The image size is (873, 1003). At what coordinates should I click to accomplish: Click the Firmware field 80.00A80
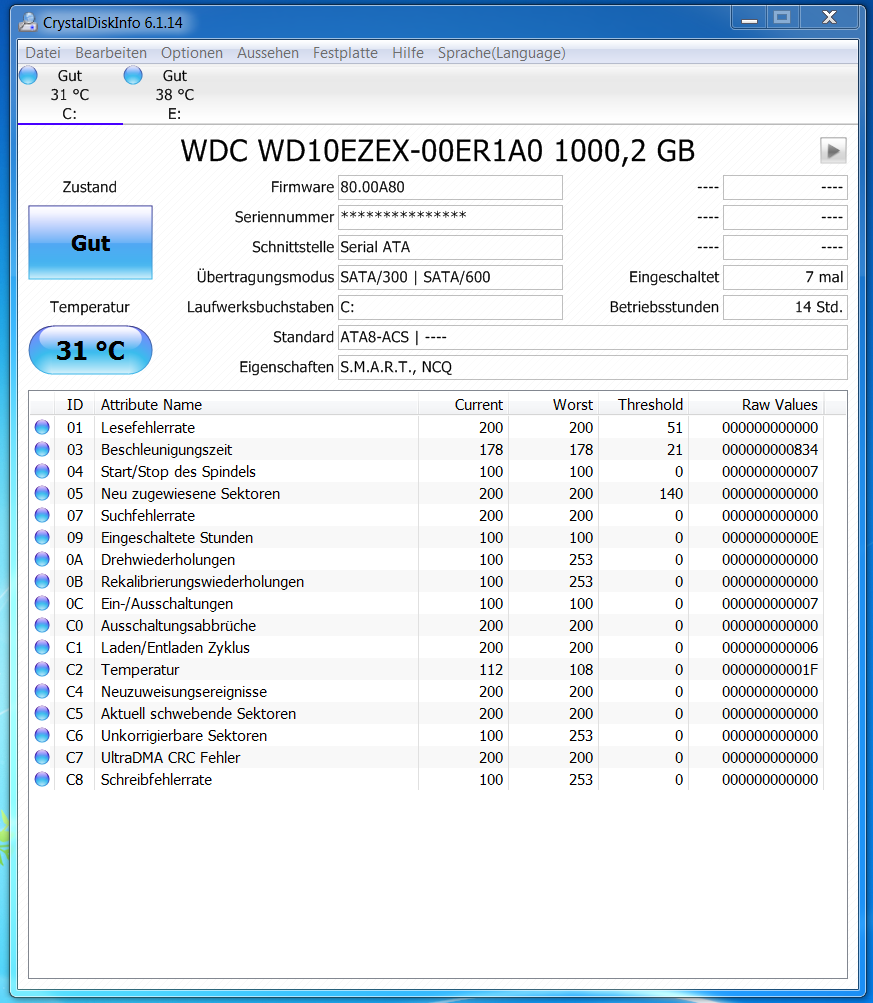click(x=450, y=187)
